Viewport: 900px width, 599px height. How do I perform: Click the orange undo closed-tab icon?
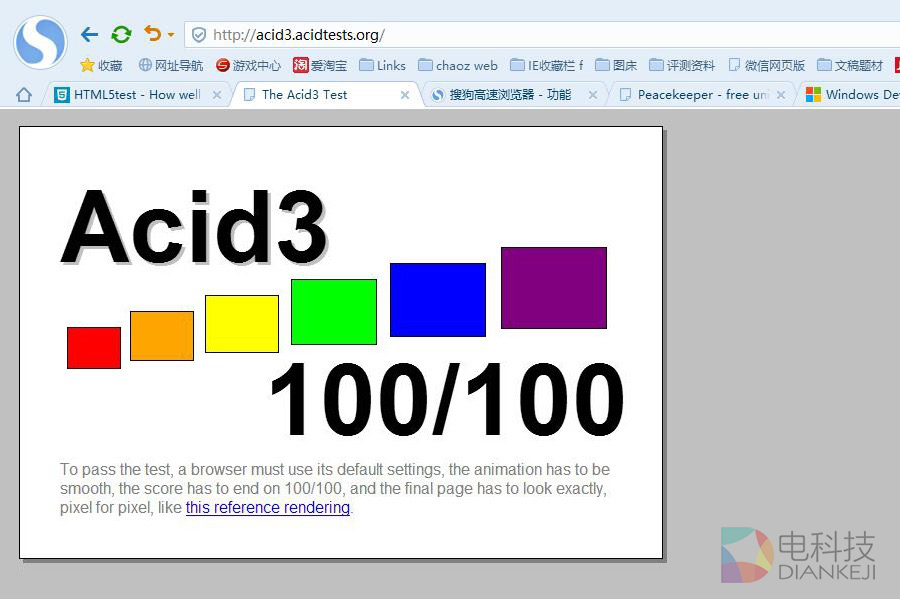(152, 34)
